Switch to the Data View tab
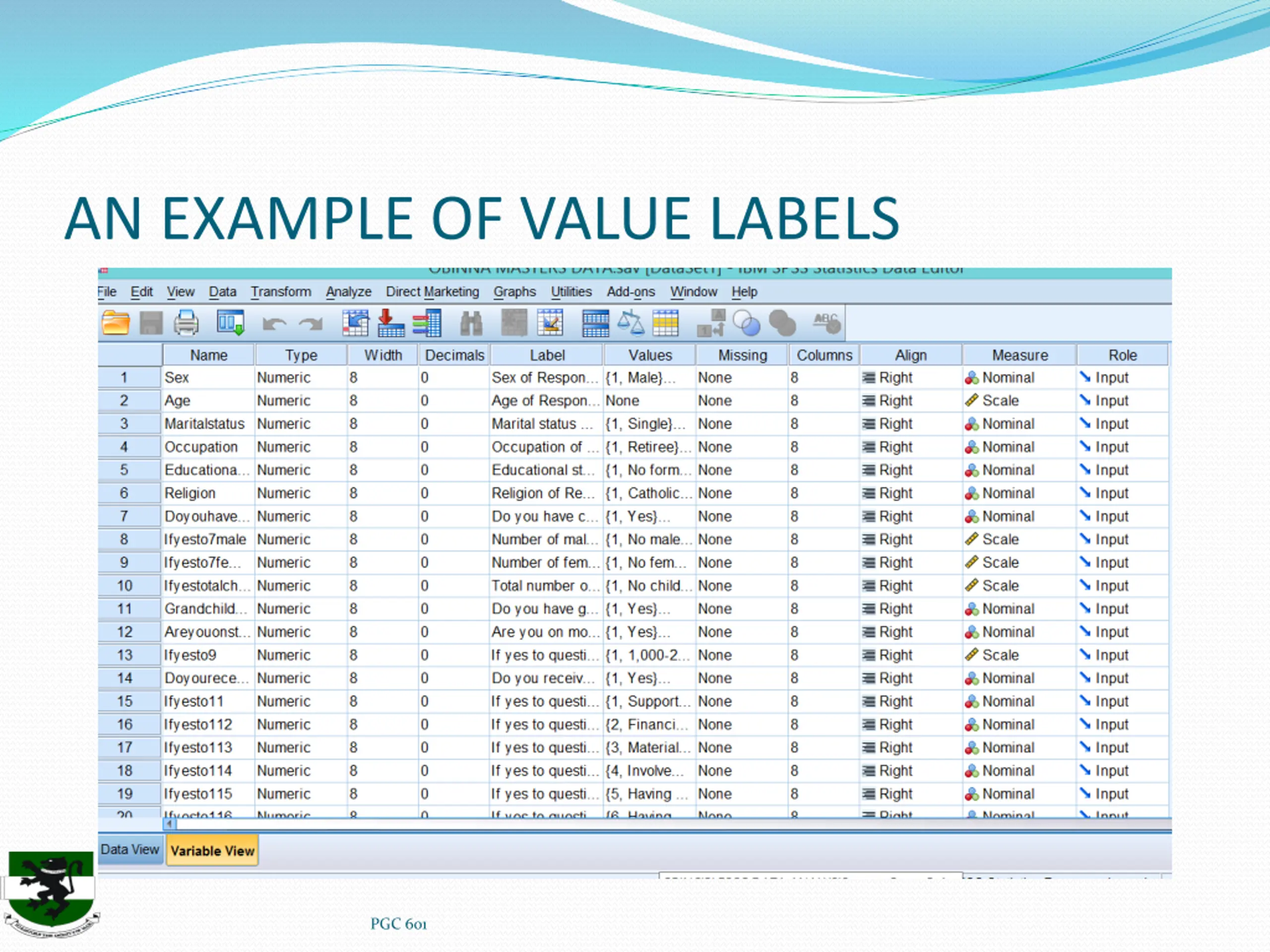Image resolution: width=1270 pixels, height=952 pixels. point(130,849)
